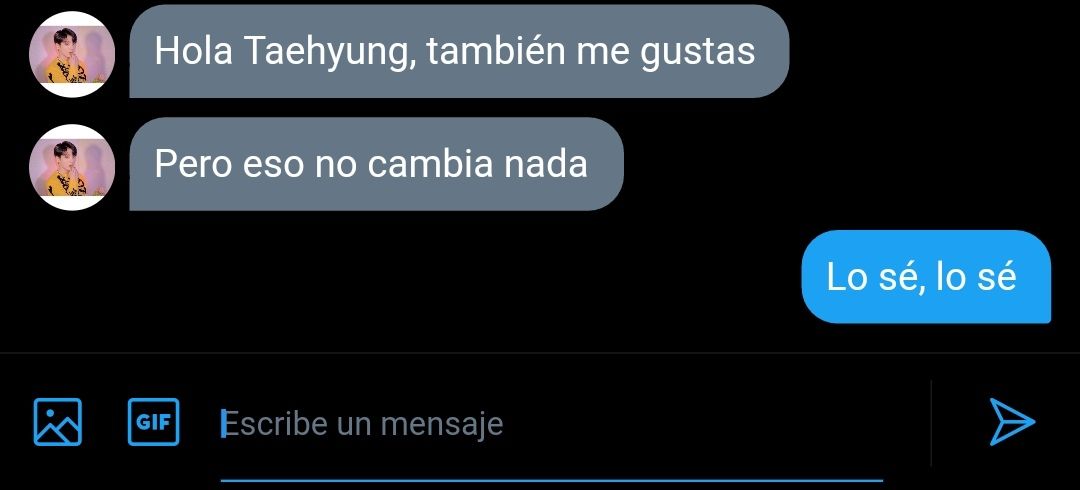Open sender's avatar beside "Hola Taehyung" message
Screen dimensions: 1080x490
(72, 54)
